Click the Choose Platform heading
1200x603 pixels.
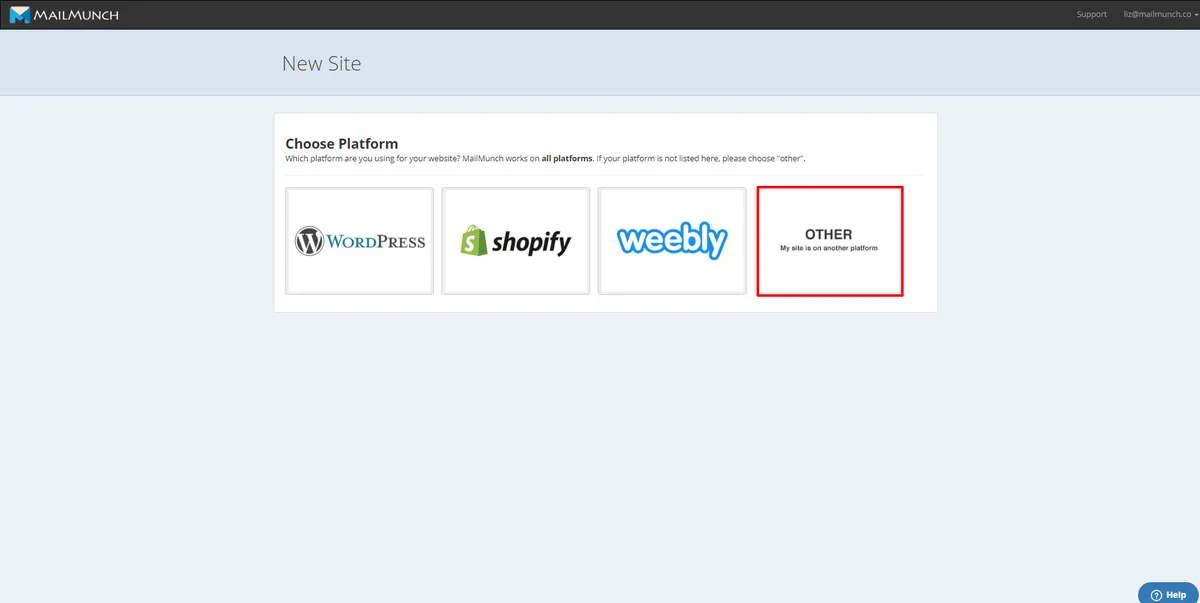point(342,144)
